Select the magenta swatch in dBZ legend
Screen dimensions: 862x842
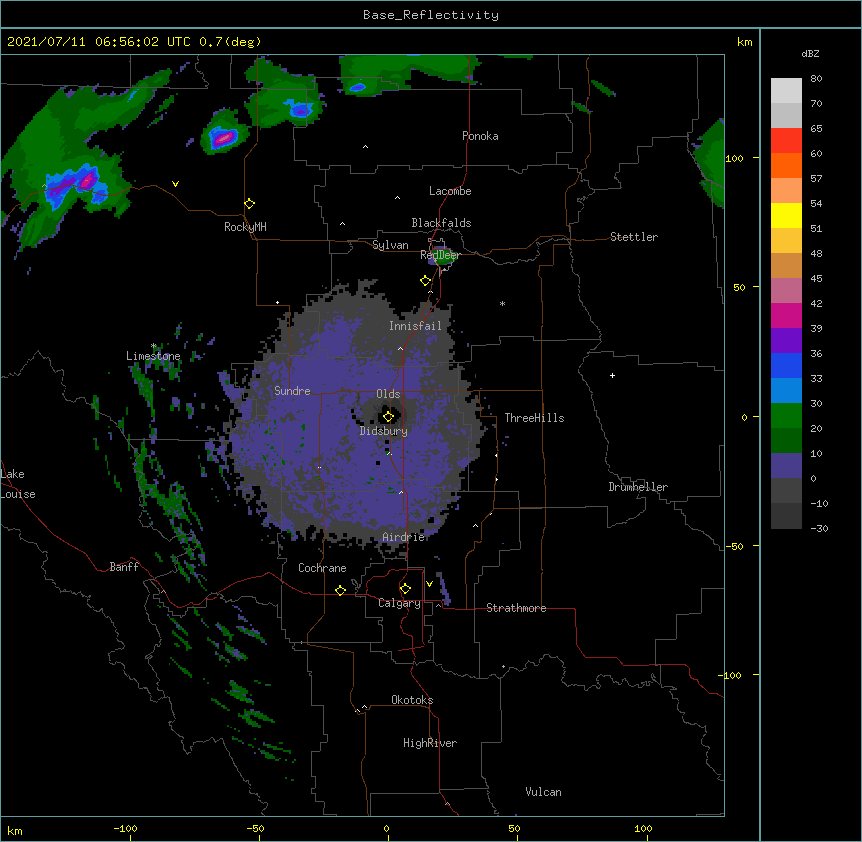(x=786, y=315)
